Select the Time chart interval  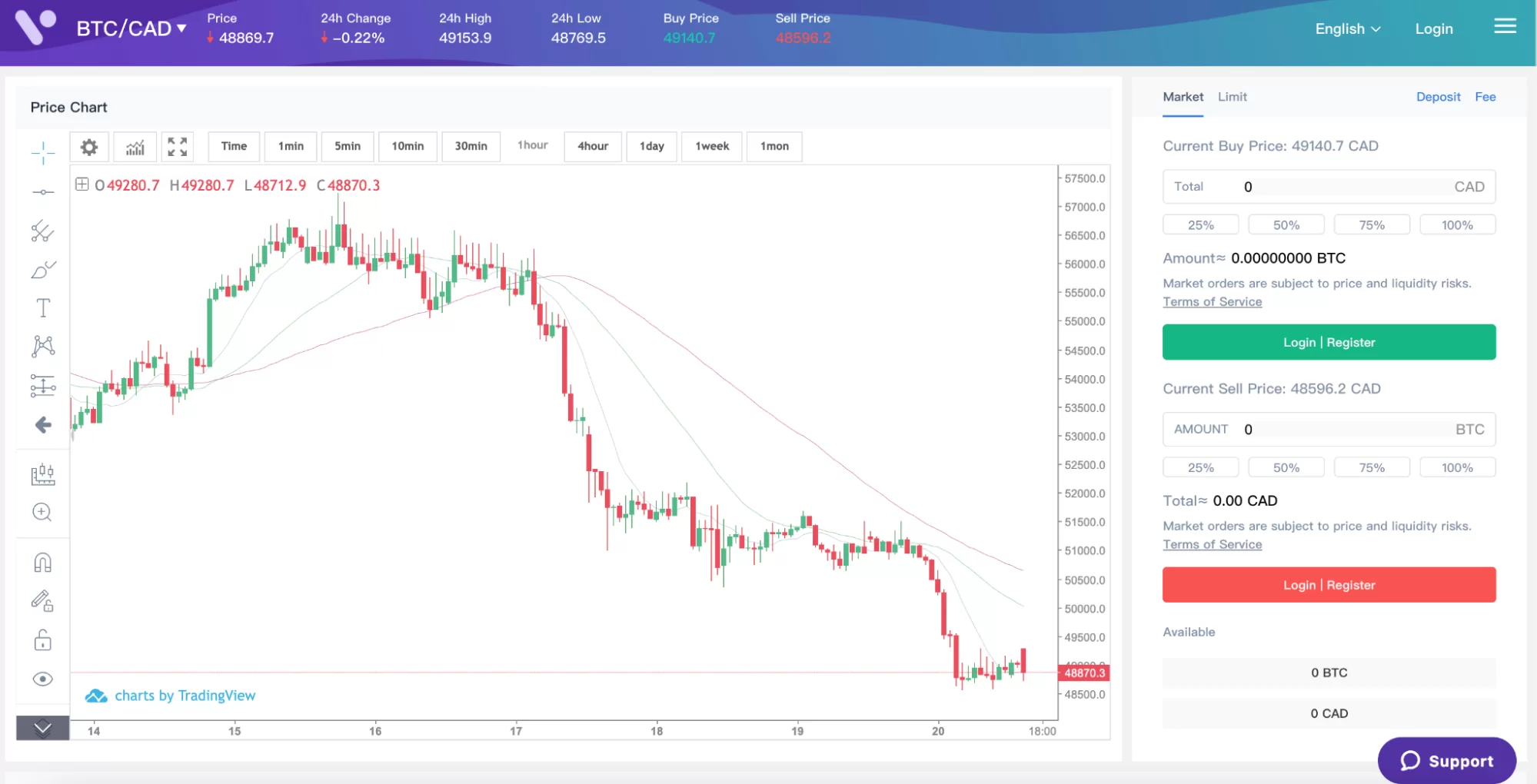234,146
